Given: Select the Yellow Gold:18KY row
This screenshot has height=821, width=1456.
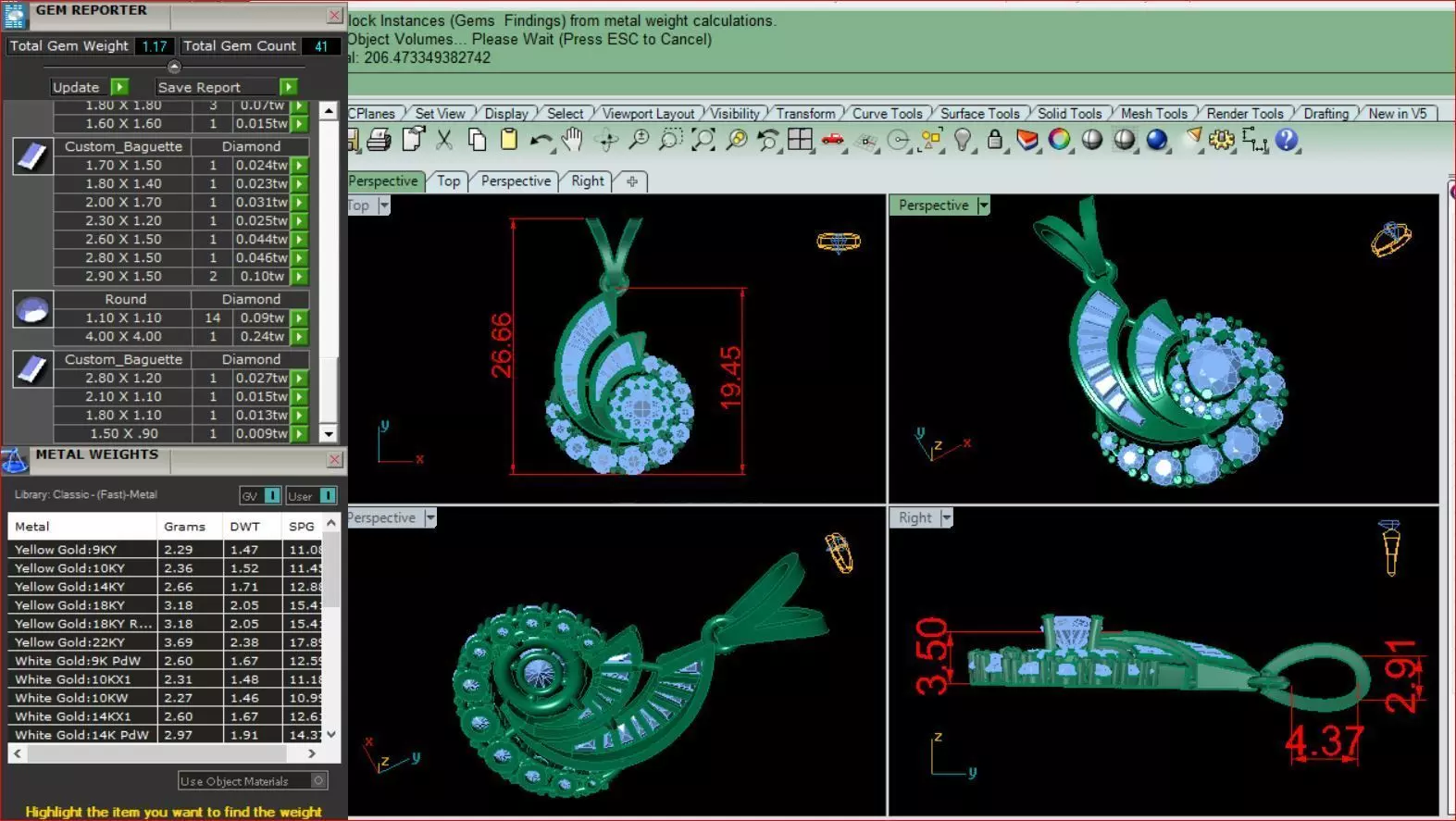Looking at the screenshot, I should click(x=165, y=605).
